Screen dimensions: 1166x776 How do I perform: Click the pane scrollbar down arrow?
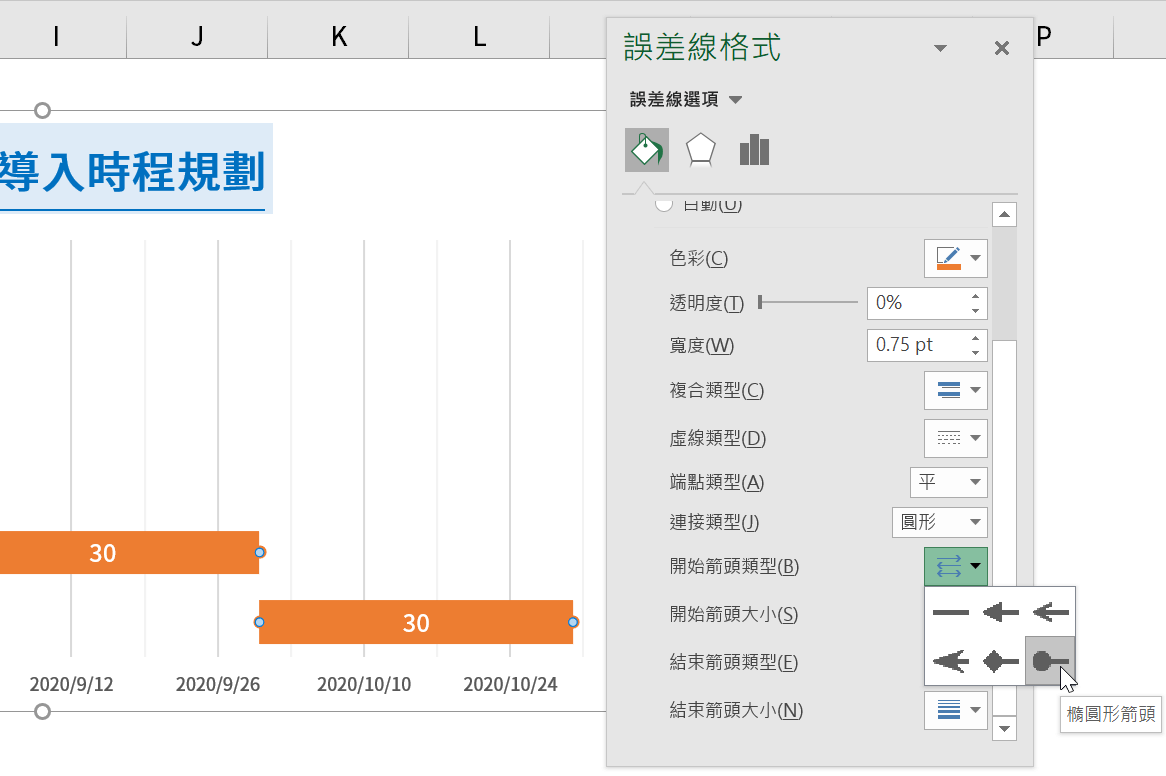(1004, 728)
